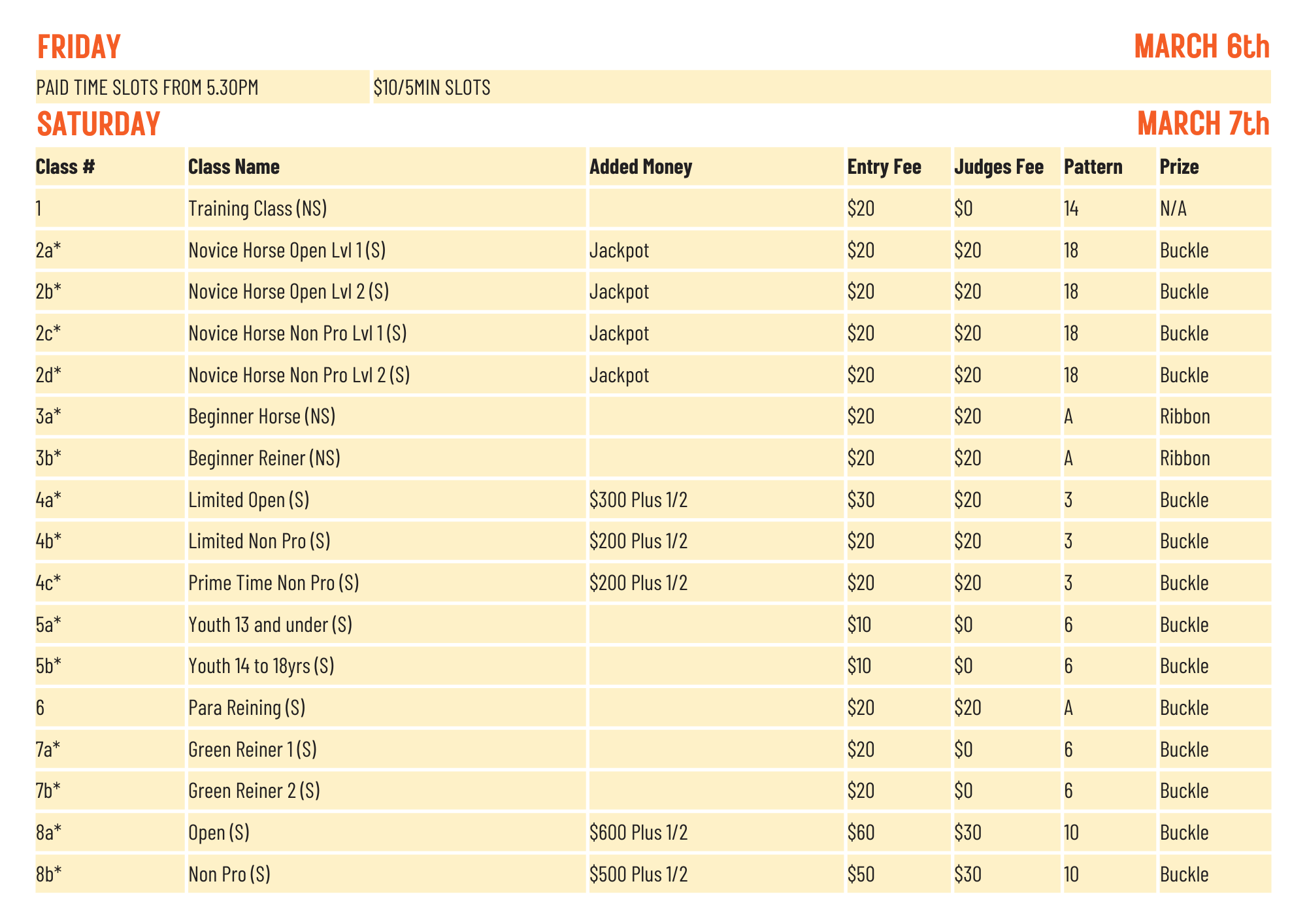Click the Entry Fee column header
Viewport: 1307px width, 924px height.
click(x=884, y=167)
